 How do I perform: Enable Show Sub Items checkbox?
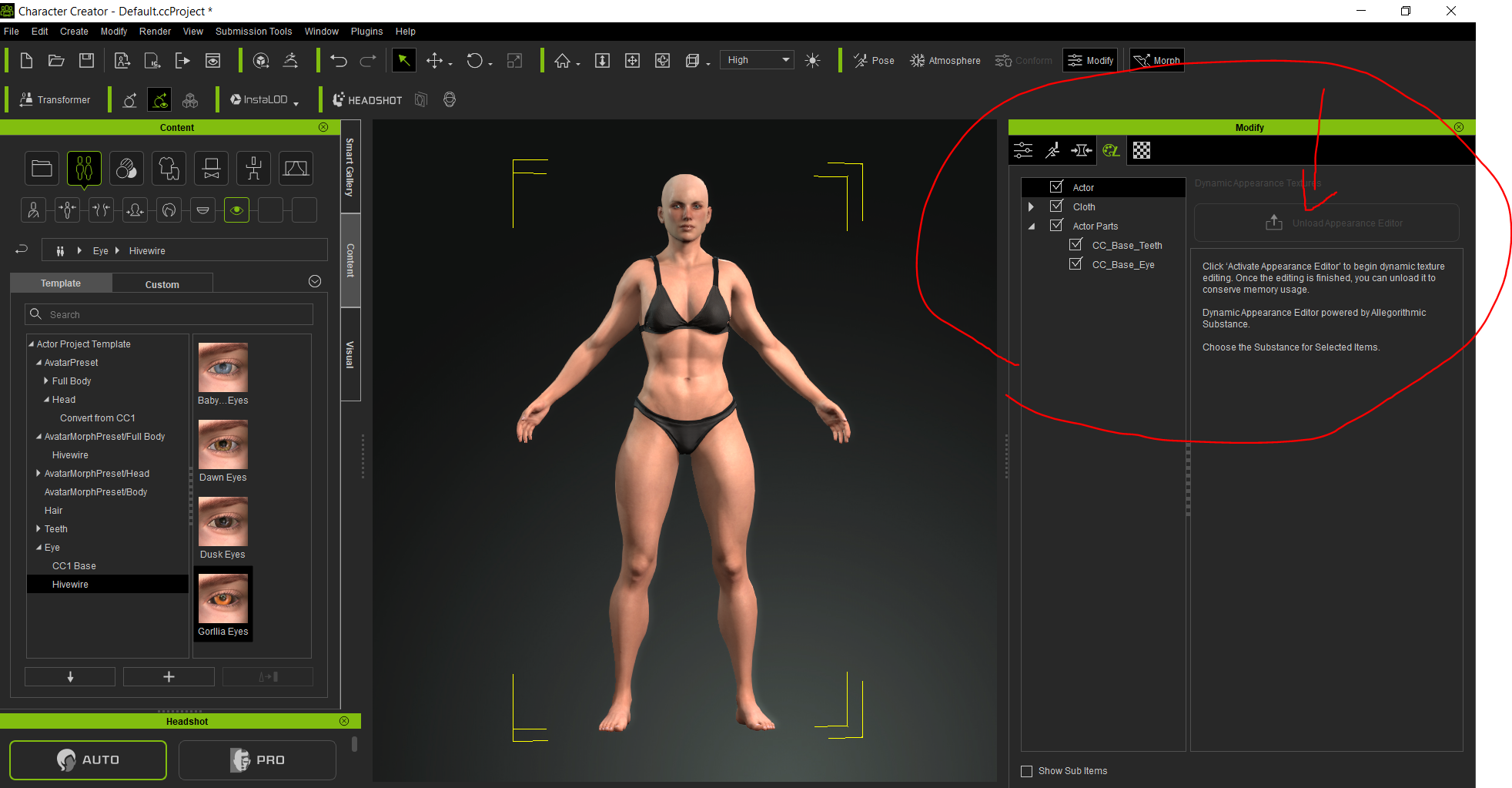(x=1026, y=771)
